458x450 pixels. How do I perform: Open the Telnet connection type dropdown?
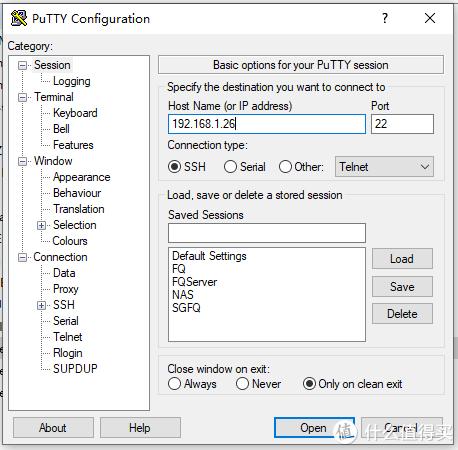point(384,166)
